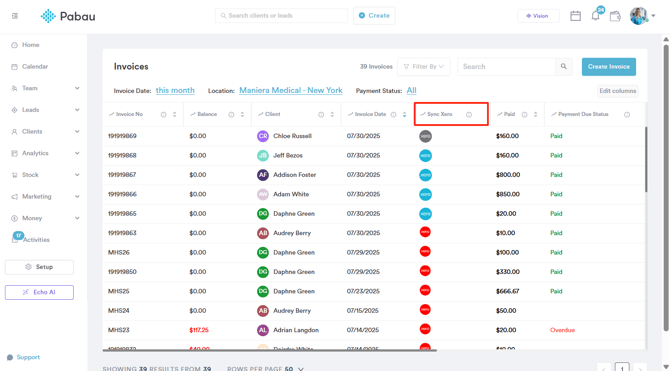Viewport: 670px width, 371px height.
Task: Change invoice date filter 'this month'
Action: (x=175, y=91)
